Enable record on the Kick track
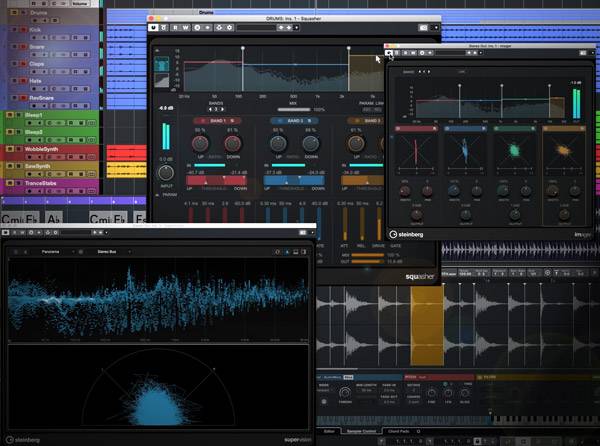This screenshot has height=446, width=600. tap(34, 37)
